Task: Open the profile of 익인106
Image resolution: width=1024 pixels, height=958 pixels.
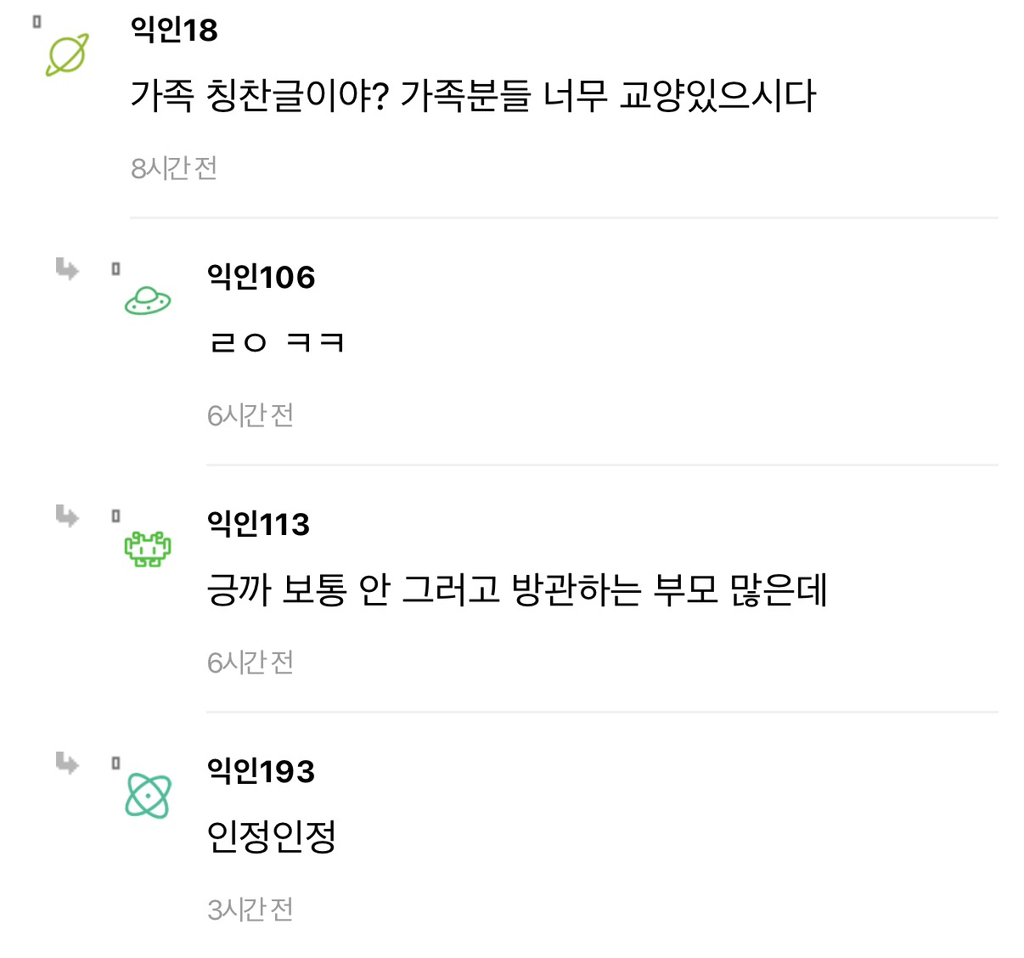Action: tap(258, 278)
